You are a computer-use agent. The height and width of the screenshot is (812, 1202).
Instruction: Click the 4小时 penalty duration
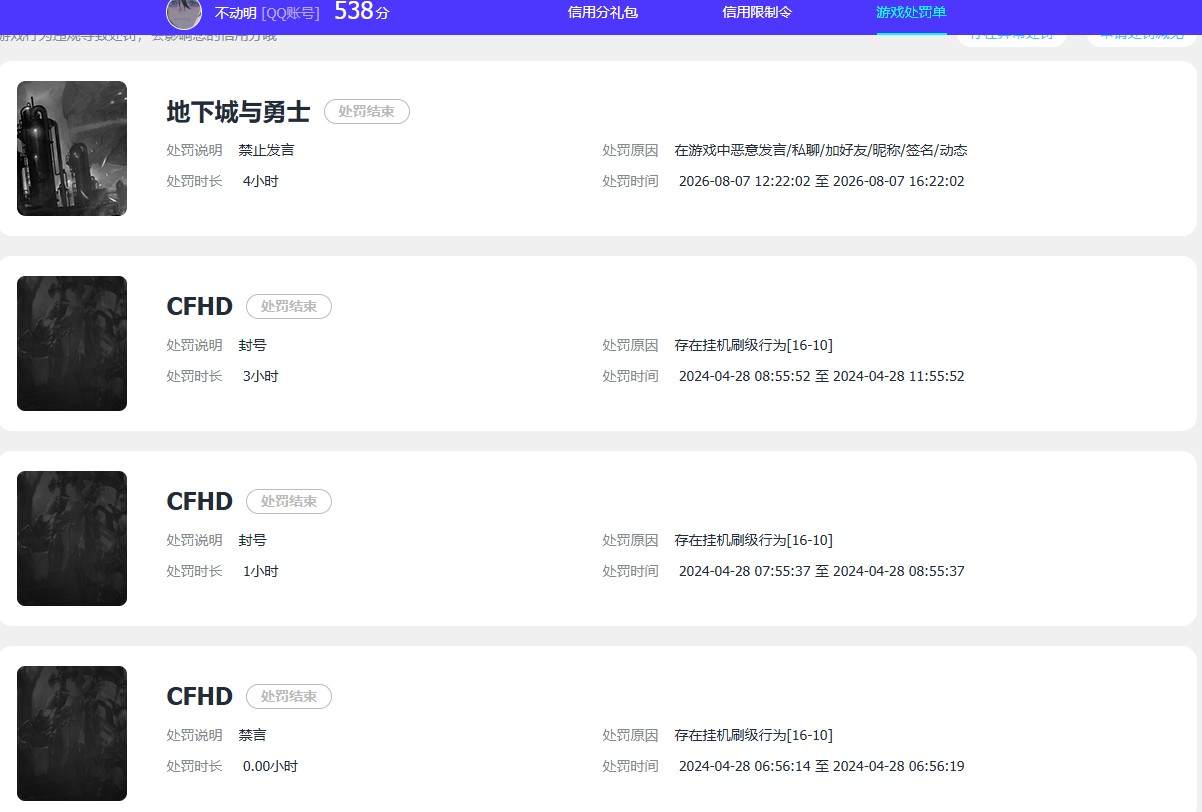pos(261,182)
